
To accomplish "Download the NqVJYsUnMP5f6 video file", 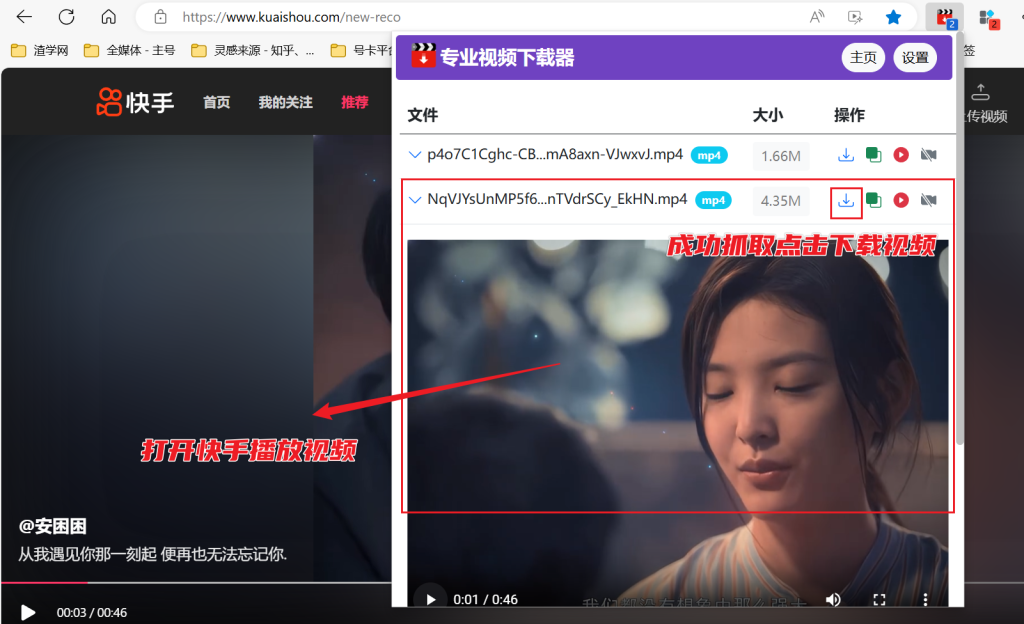I will coord(845,200).
